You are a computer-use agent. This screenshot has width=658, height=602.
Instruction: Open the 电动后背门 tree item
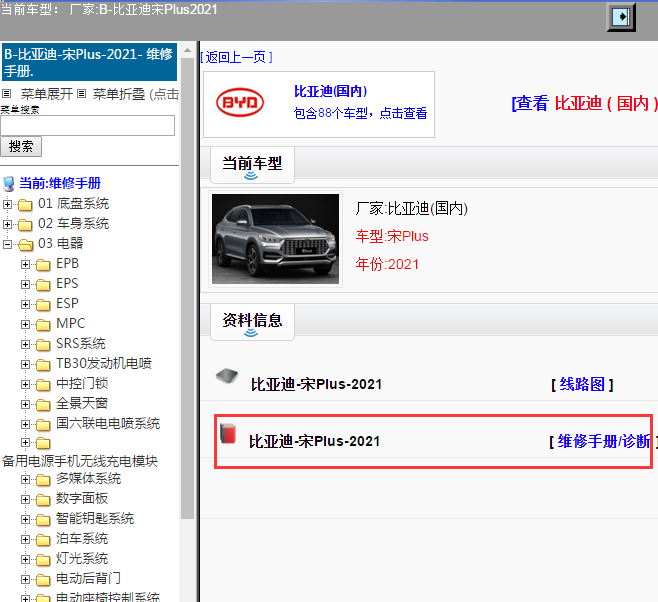click(88, 579)
